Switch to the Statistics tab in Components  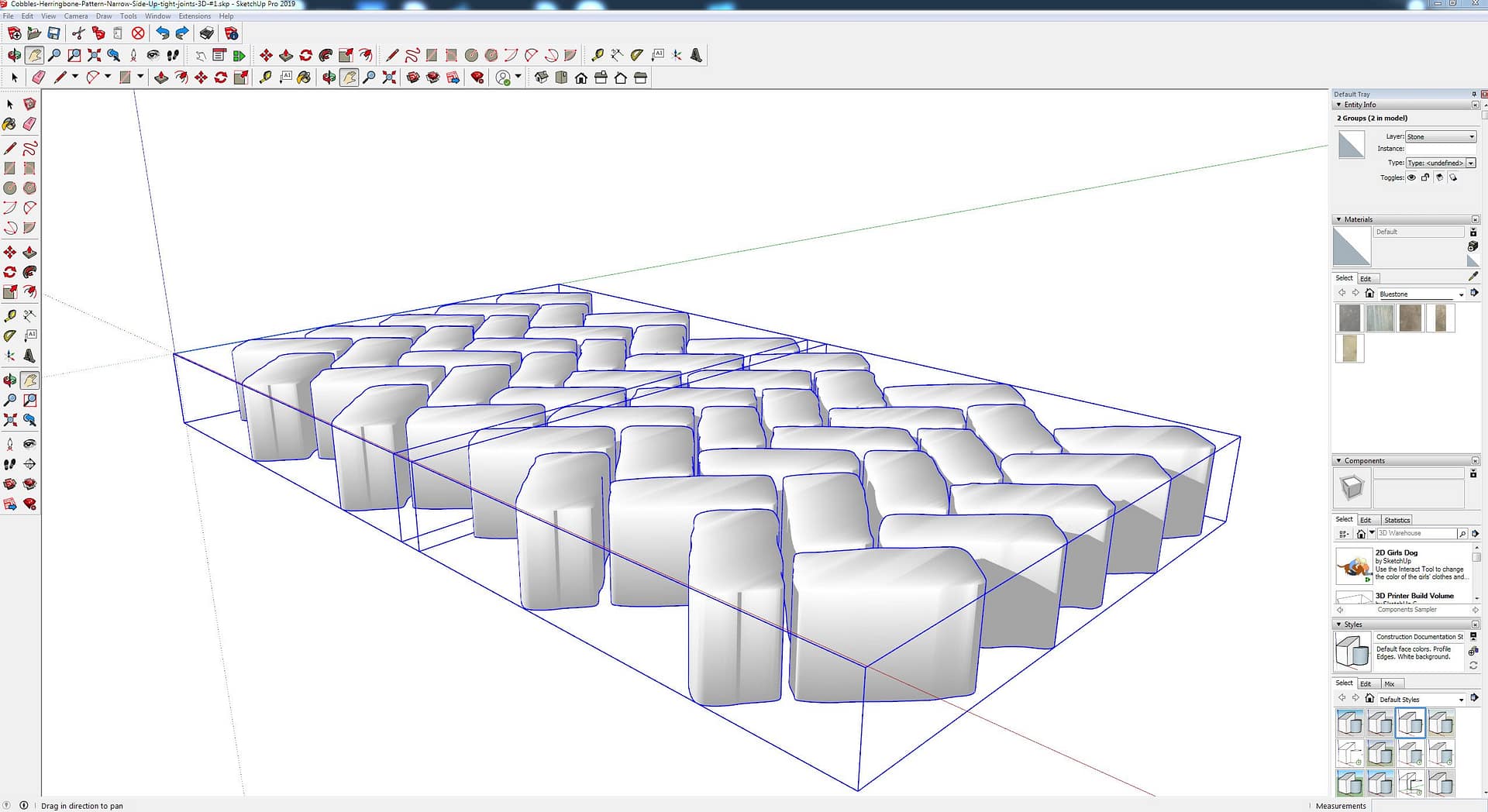pyautogui.click(x=1397, y=520)
